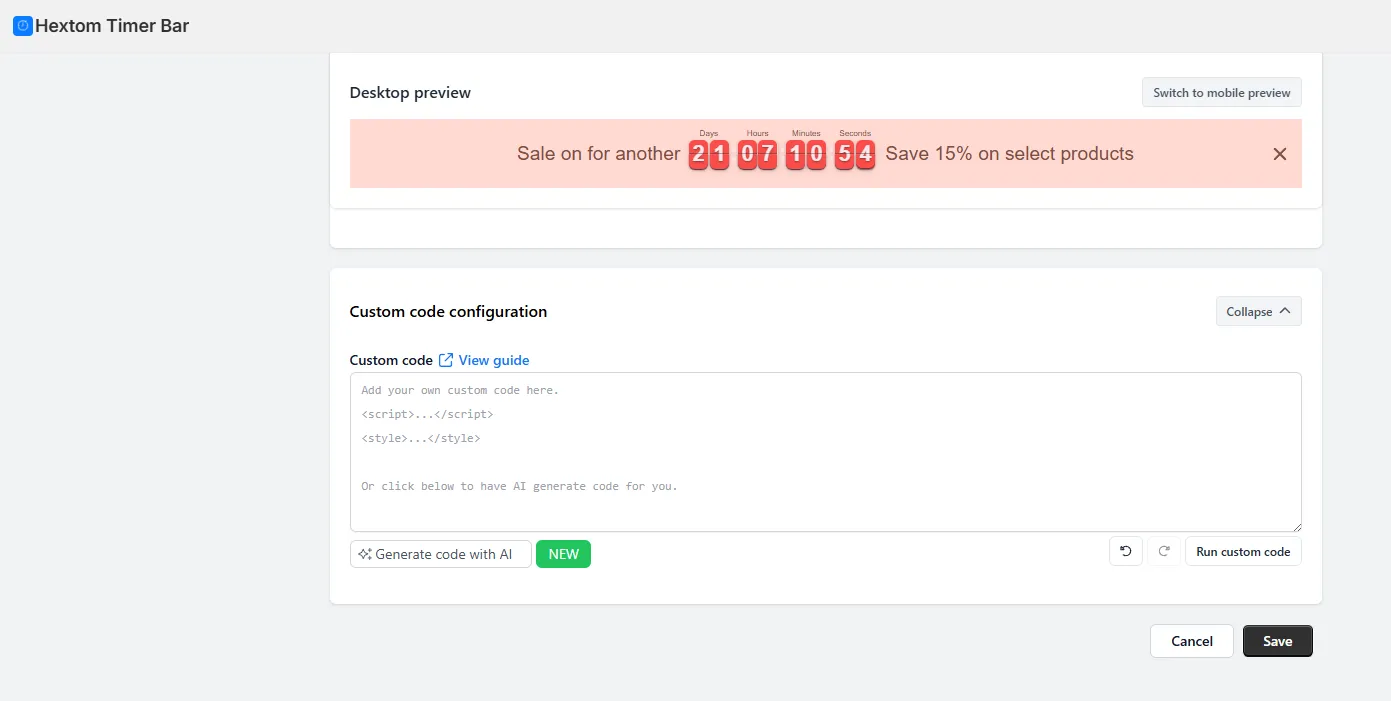This screenshot has height=701, width=1391.
Task: Click the AI sparkle icon in Generate button
Action: [365, 554]
